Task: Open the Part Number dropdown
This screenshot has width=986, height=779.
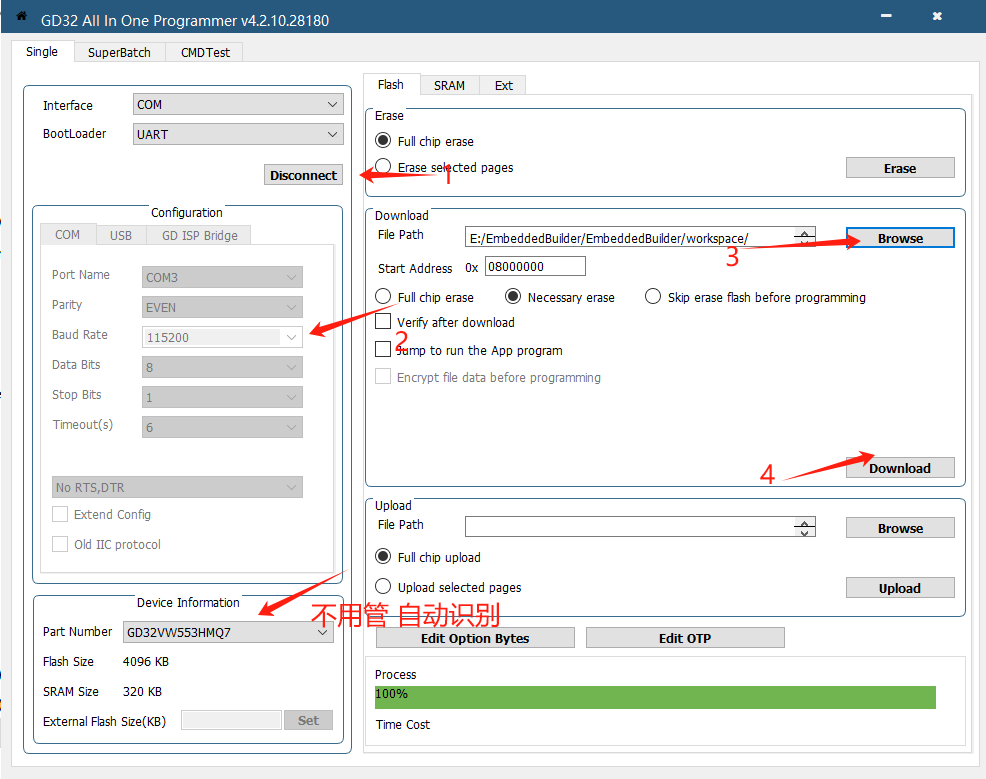Action: 228,632
